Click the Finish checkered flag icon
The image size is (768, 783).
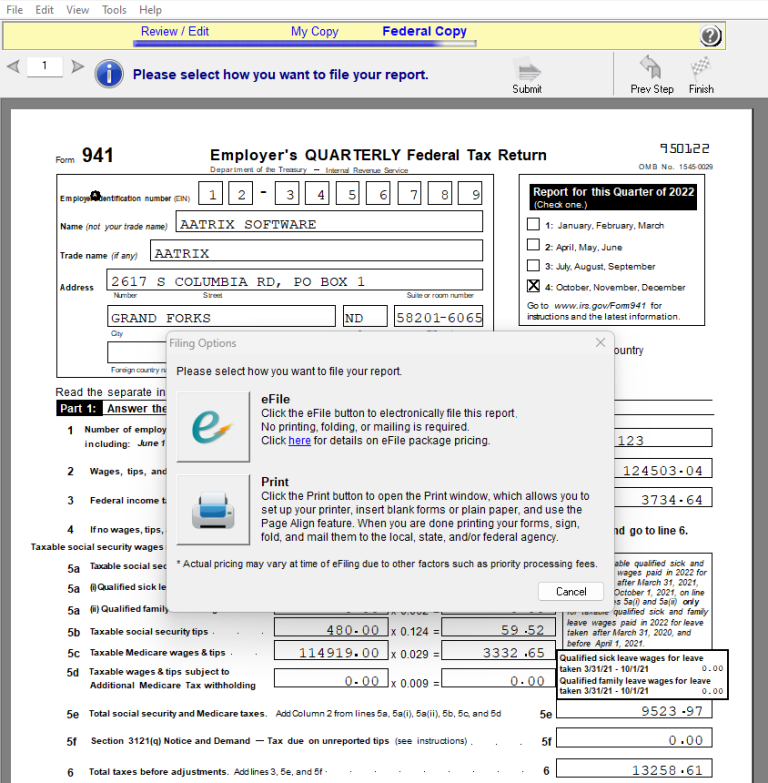(x=701, y=71)
